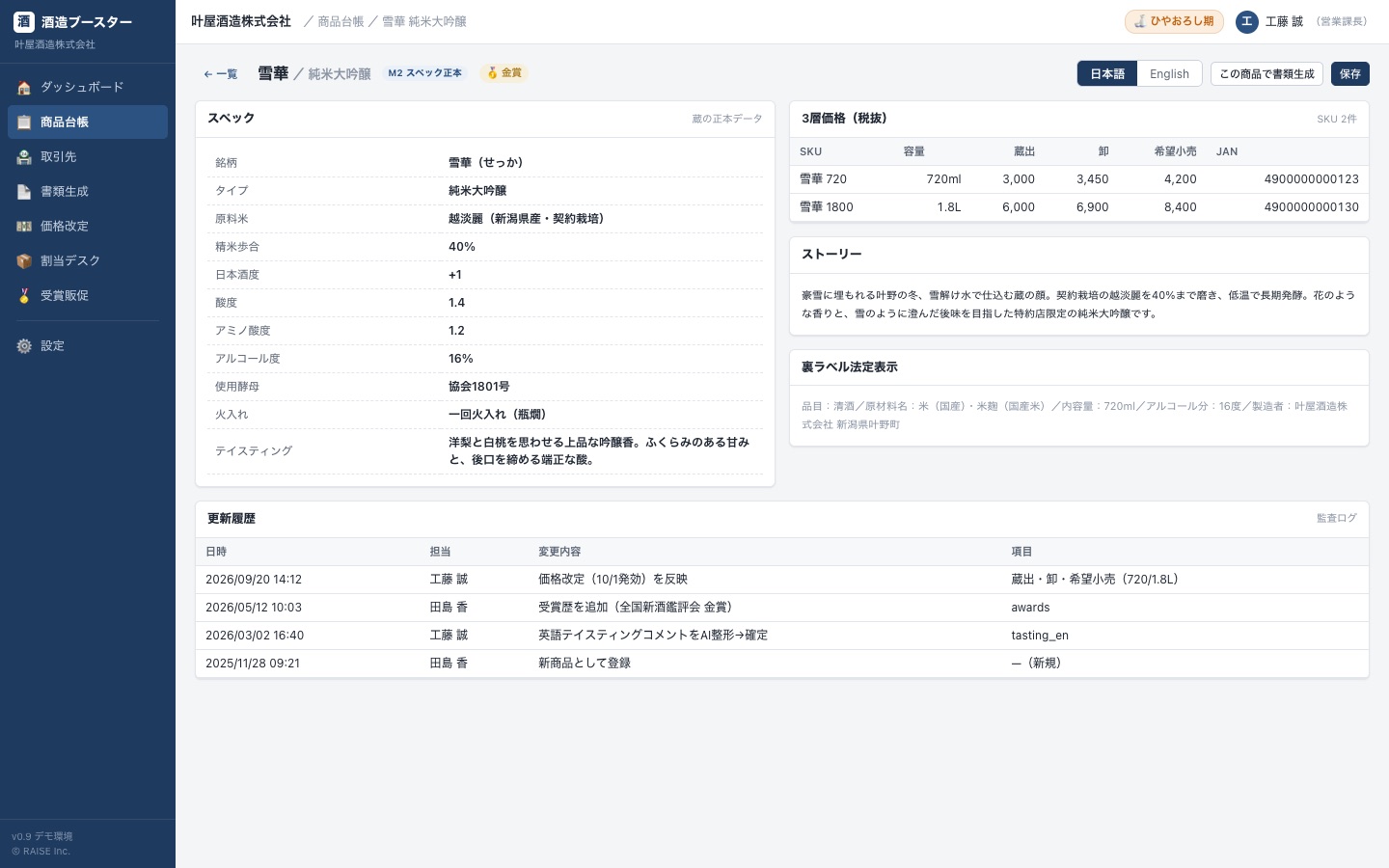Click the 受賞販促 medal icon

click(24, 296)
